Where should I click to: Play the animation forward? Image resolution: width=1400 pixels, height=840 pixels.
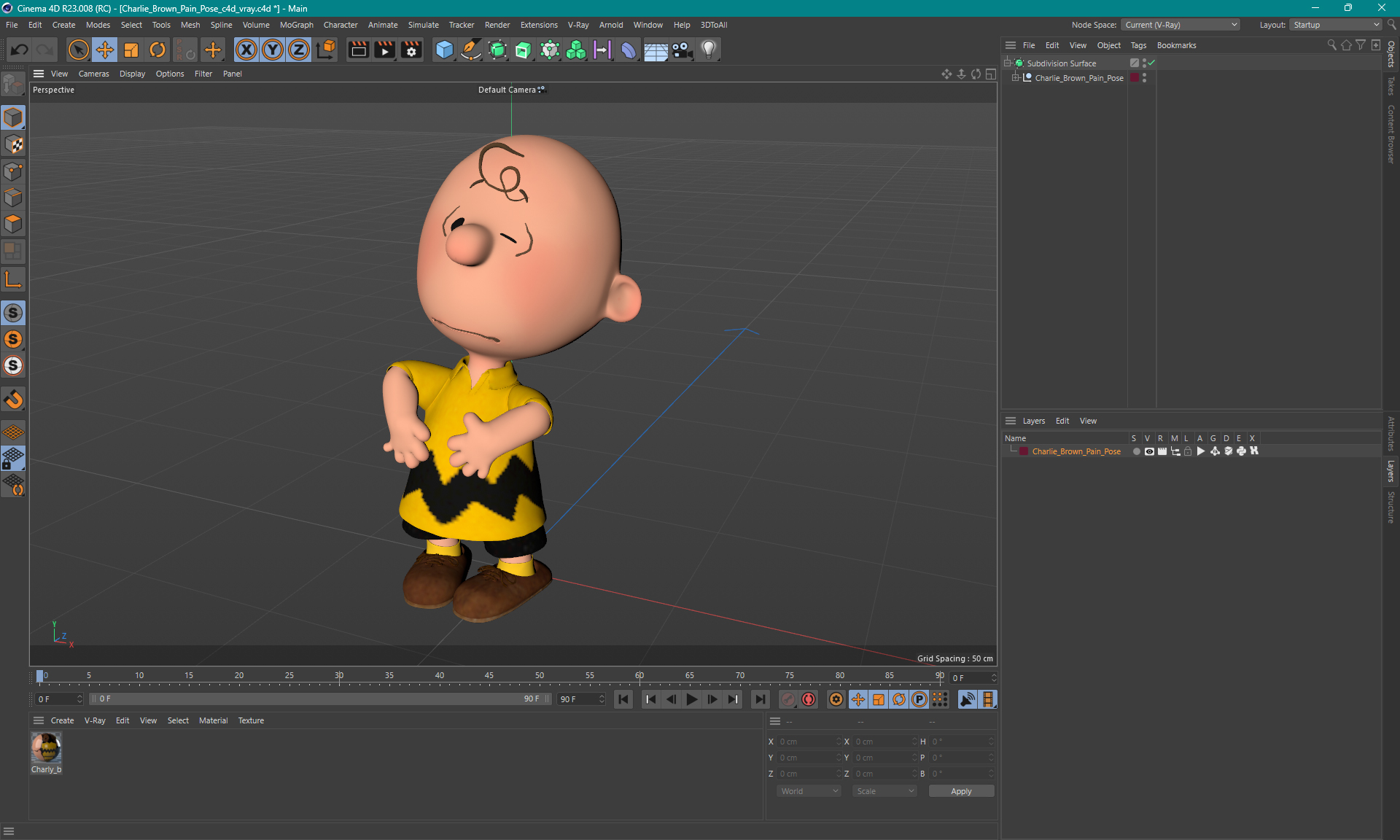click(x=691, y=699)
